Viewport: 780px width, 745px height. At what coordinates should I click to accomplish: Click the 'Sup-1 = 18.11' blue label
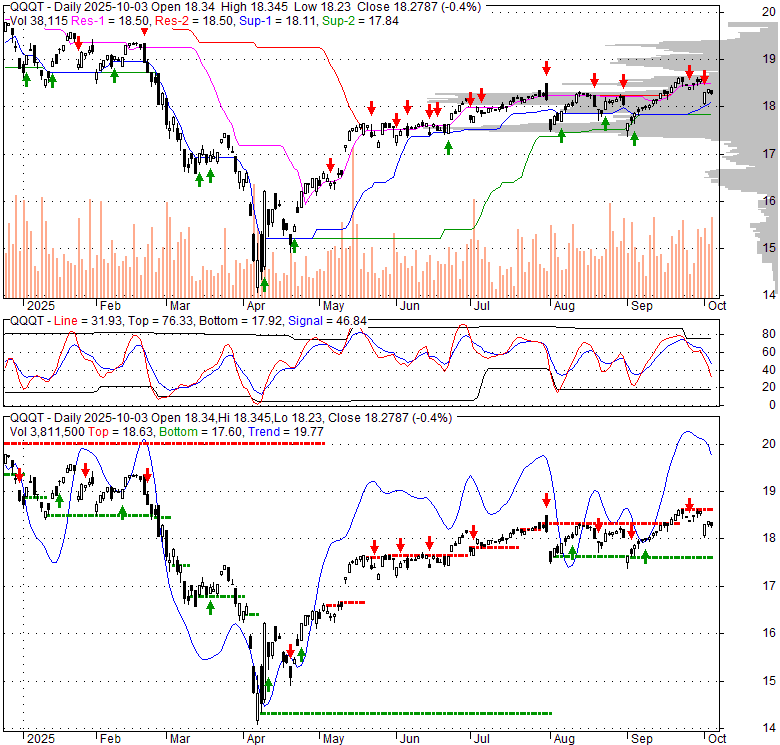tap(278, 21)
